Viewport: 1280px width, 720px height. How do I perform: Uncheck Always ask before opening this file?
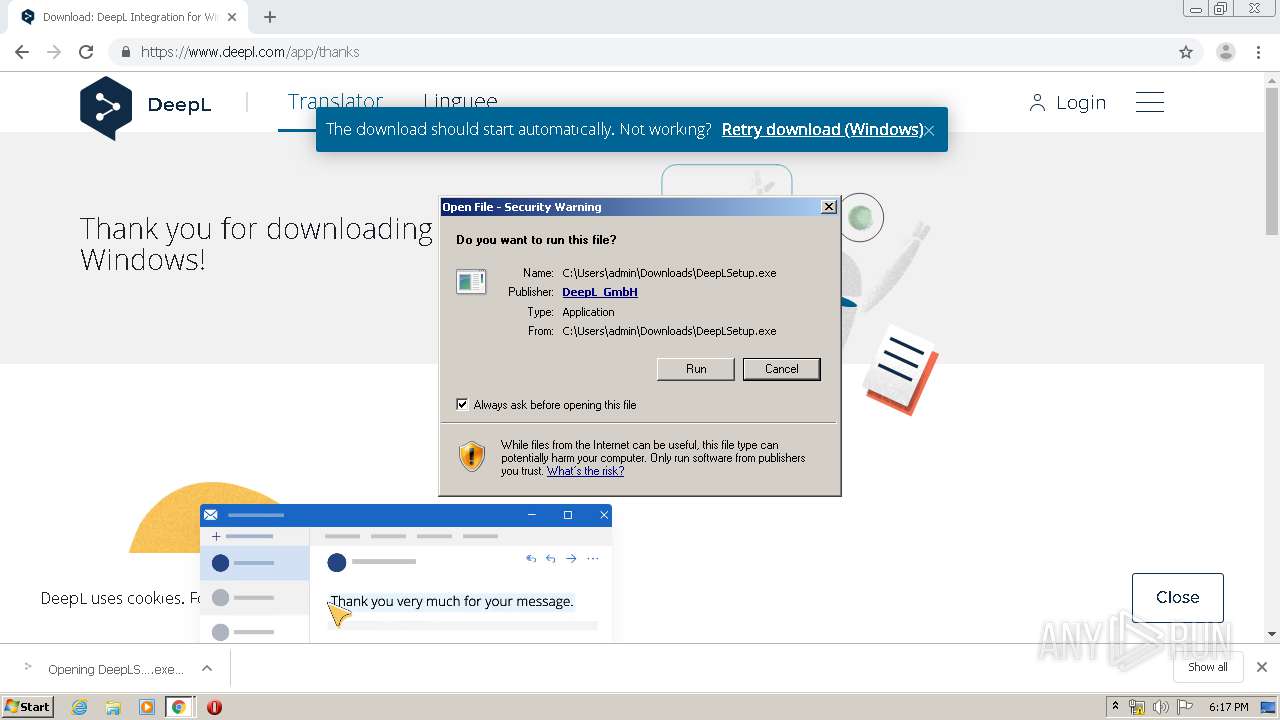click(462, 405)
